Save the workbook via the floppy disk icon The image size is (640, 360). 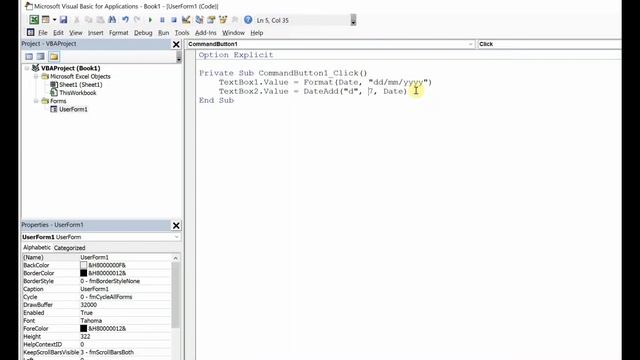click(64, 20)
